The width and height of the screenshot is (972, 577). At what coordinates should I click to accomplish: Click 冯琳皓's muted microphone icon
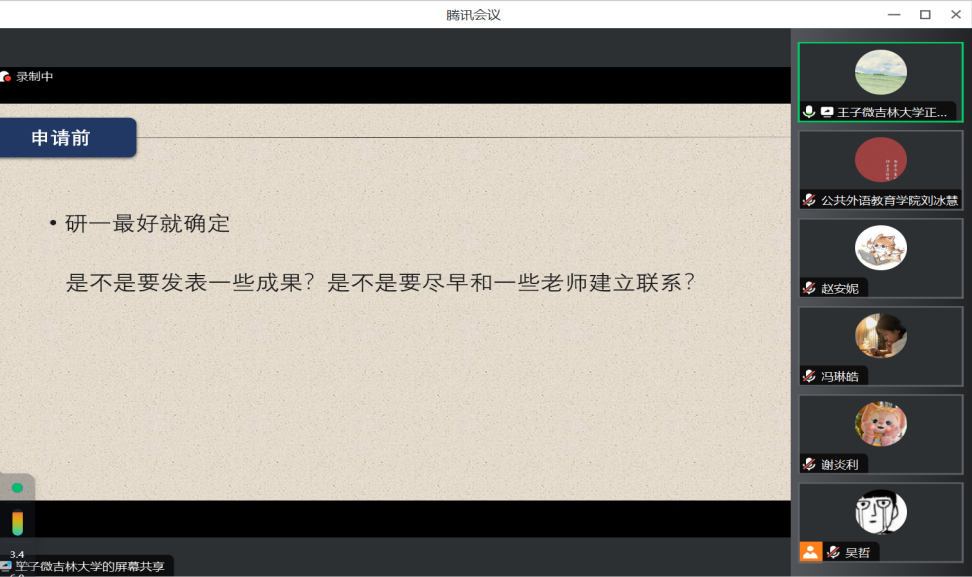(x=809, y=376)
